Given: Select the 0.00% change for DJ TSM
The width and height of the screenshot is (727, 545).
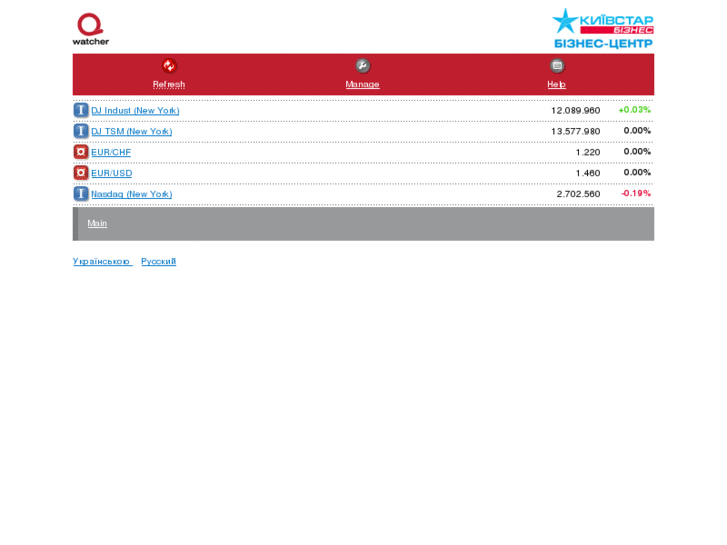Looking at the screenshot, I should 637,131.
